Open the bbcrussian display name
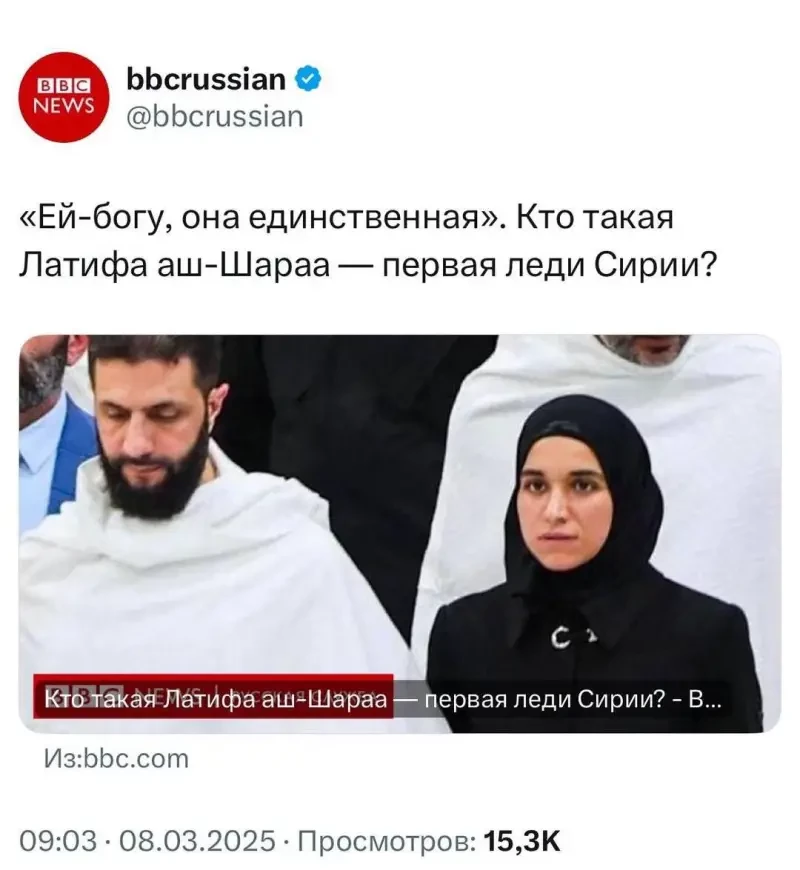The width and height of the screenshot is (800, 870). click(206, 79)
